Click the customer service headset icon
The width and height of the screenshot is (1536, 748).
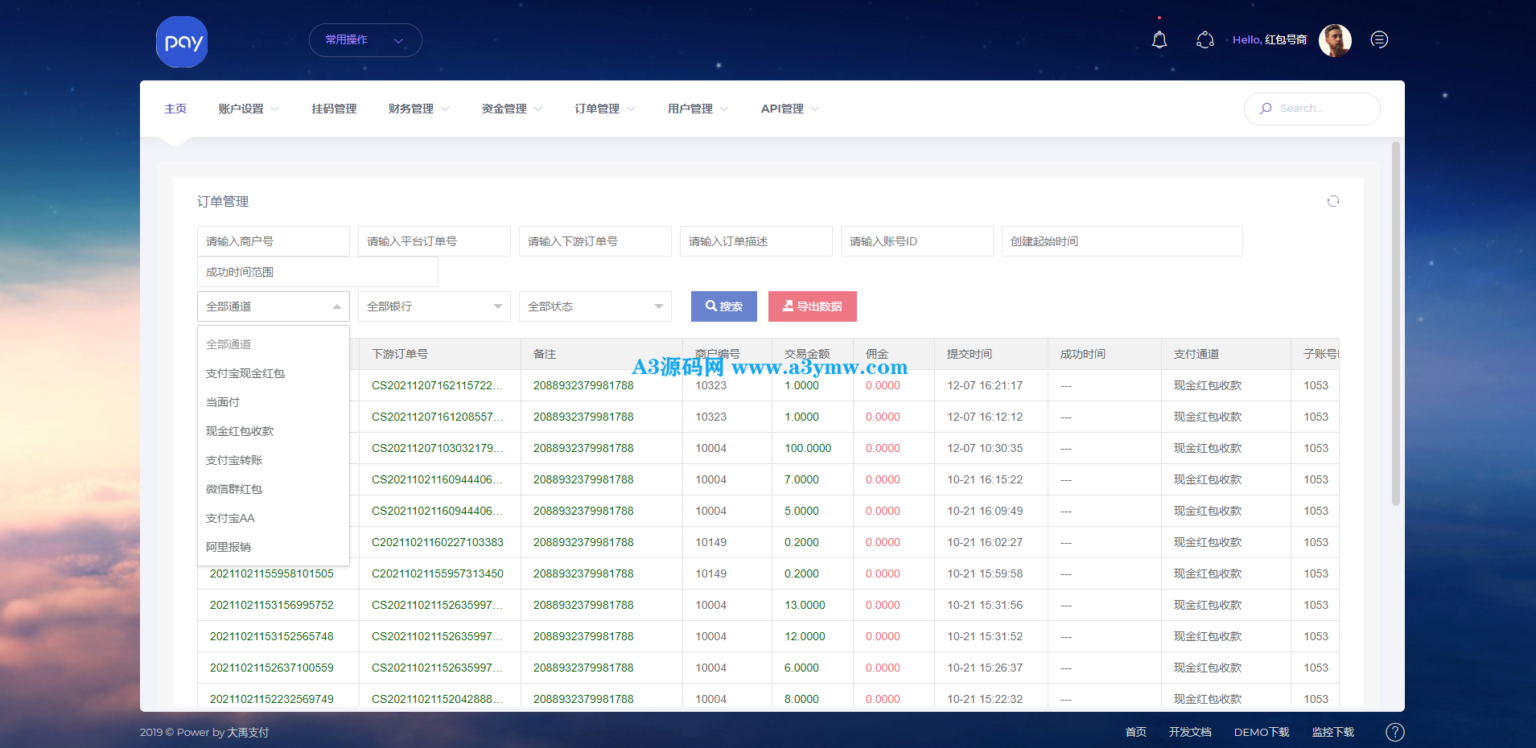(x=1205, y=40)
